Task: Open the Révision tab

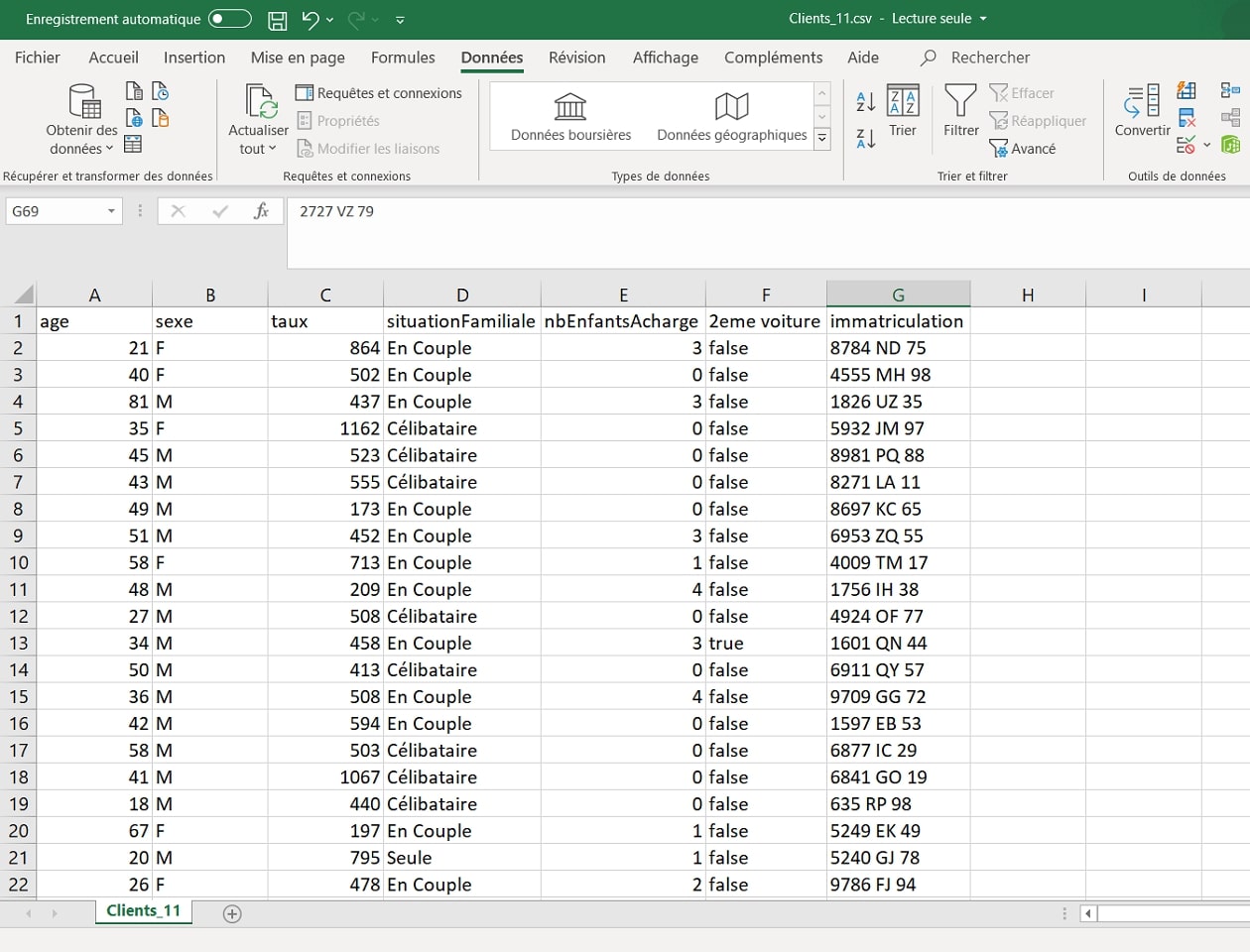Action: pos(577,58)
